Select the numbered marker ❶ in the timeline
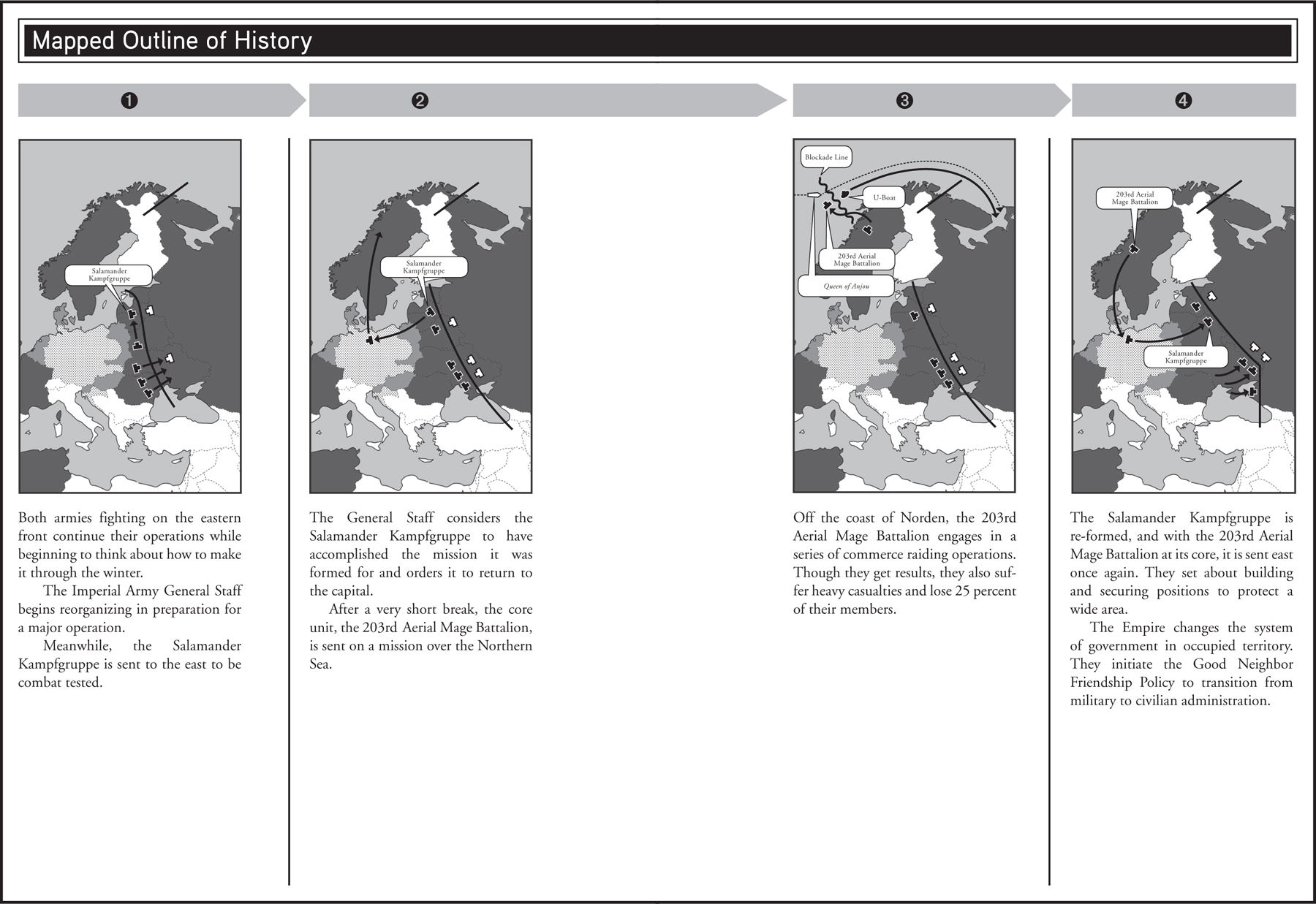Image resolution: width=1316 pixels, height=904 pixels. pyautogui.click(x=128, y=102)
